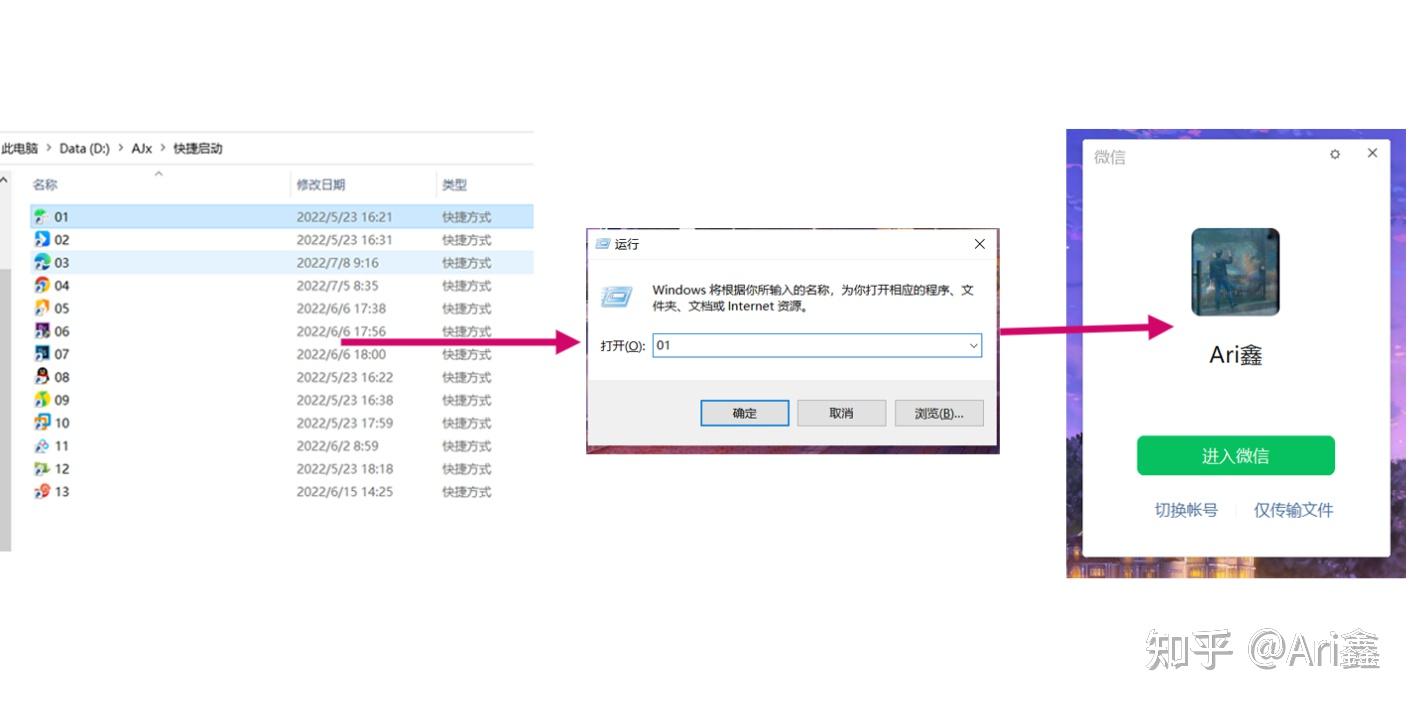1417x708 pixels.
Task: Click the 浏览(B)... button
Action: [x=939, y=413]
